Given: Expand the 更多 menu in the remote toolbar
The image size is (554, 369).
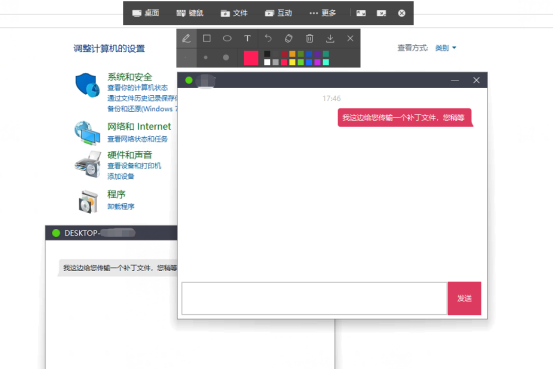Looking at the screenshot, I should (x=323, y=13).
